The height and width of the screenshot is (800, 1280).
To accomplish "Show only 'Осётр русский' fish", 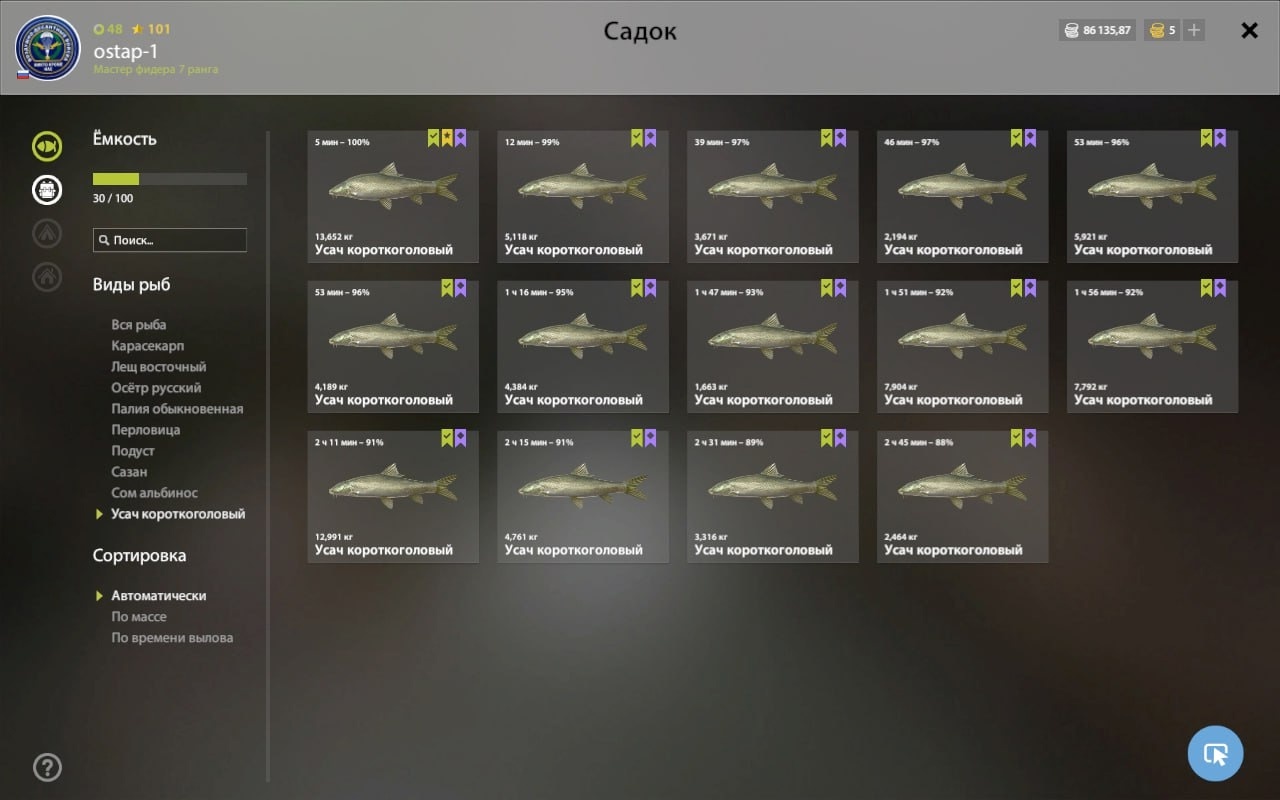I will 156,388.
